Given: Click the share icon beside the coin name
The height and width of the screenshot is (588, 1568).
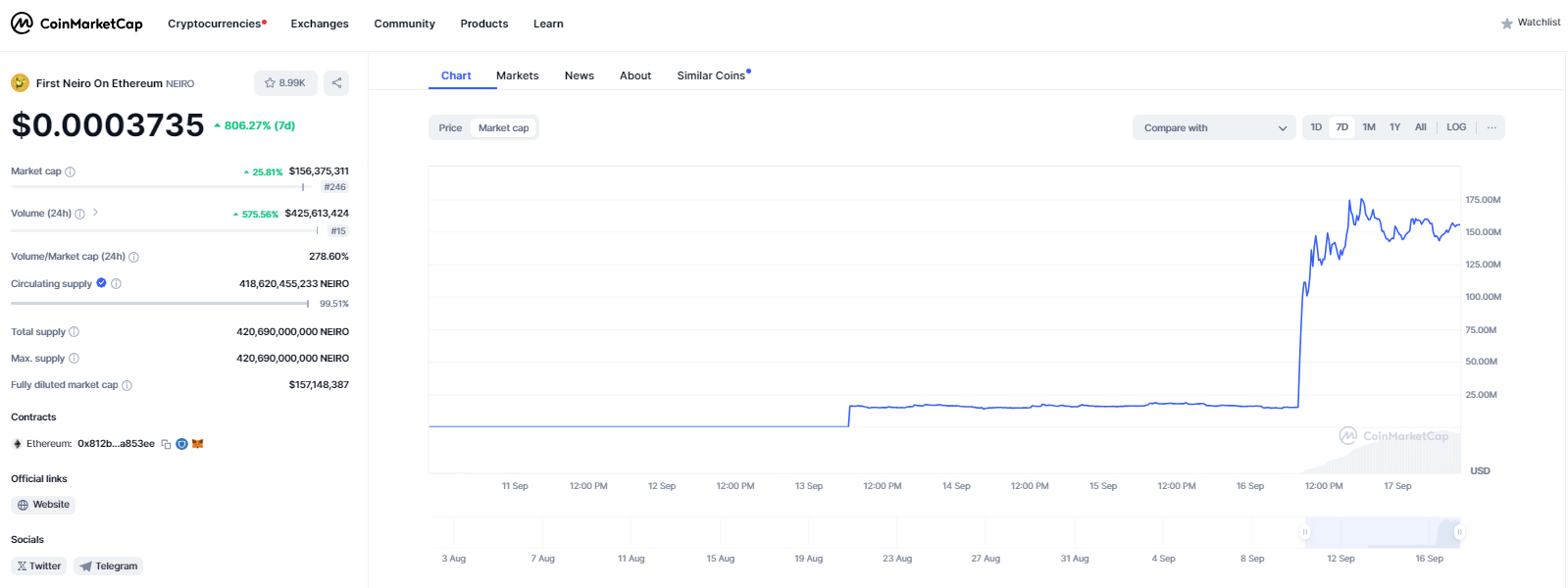Looking at the screenshot, I should 336,83.
